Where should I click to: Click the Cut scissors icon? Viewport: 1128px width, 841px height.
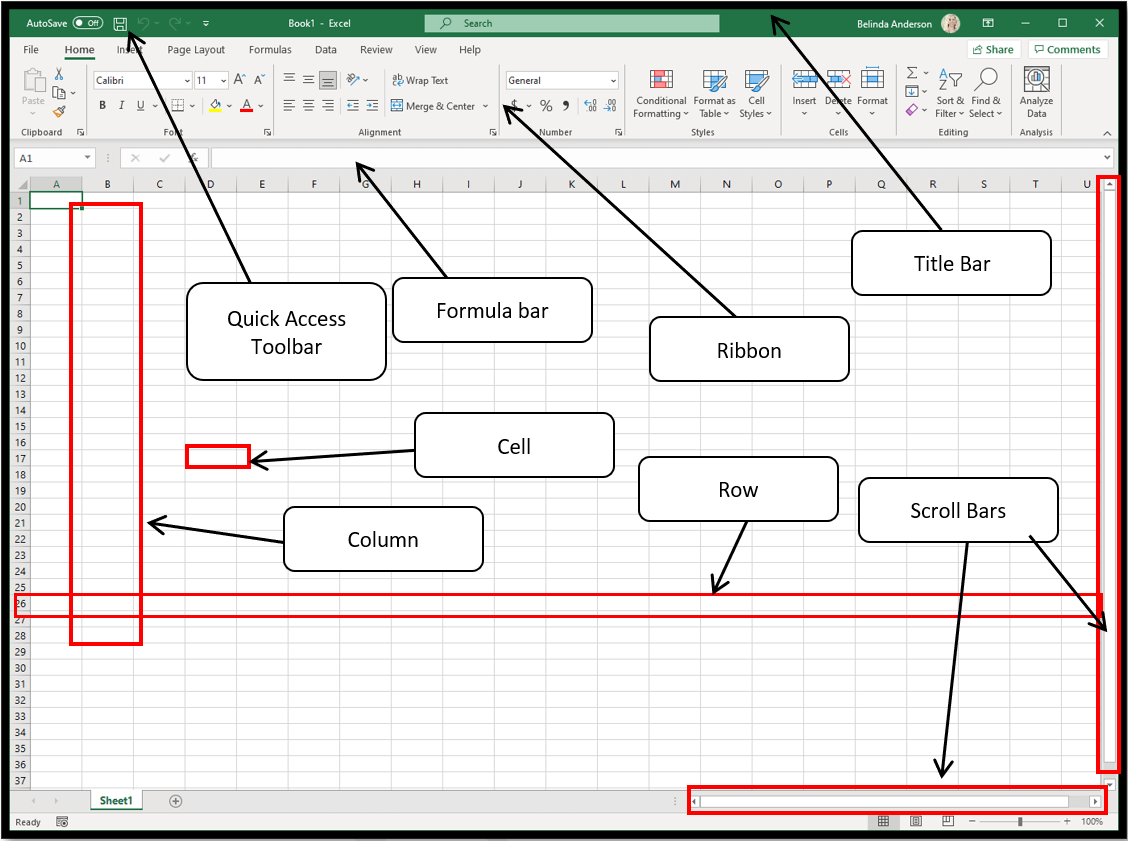coord(59,74)
